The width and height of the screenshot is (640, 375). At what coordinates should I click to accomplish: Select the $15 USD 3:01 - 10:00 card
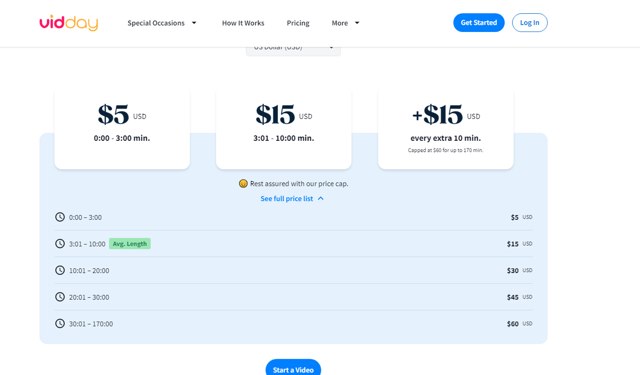pyautogui.click(x=284, y=128)
